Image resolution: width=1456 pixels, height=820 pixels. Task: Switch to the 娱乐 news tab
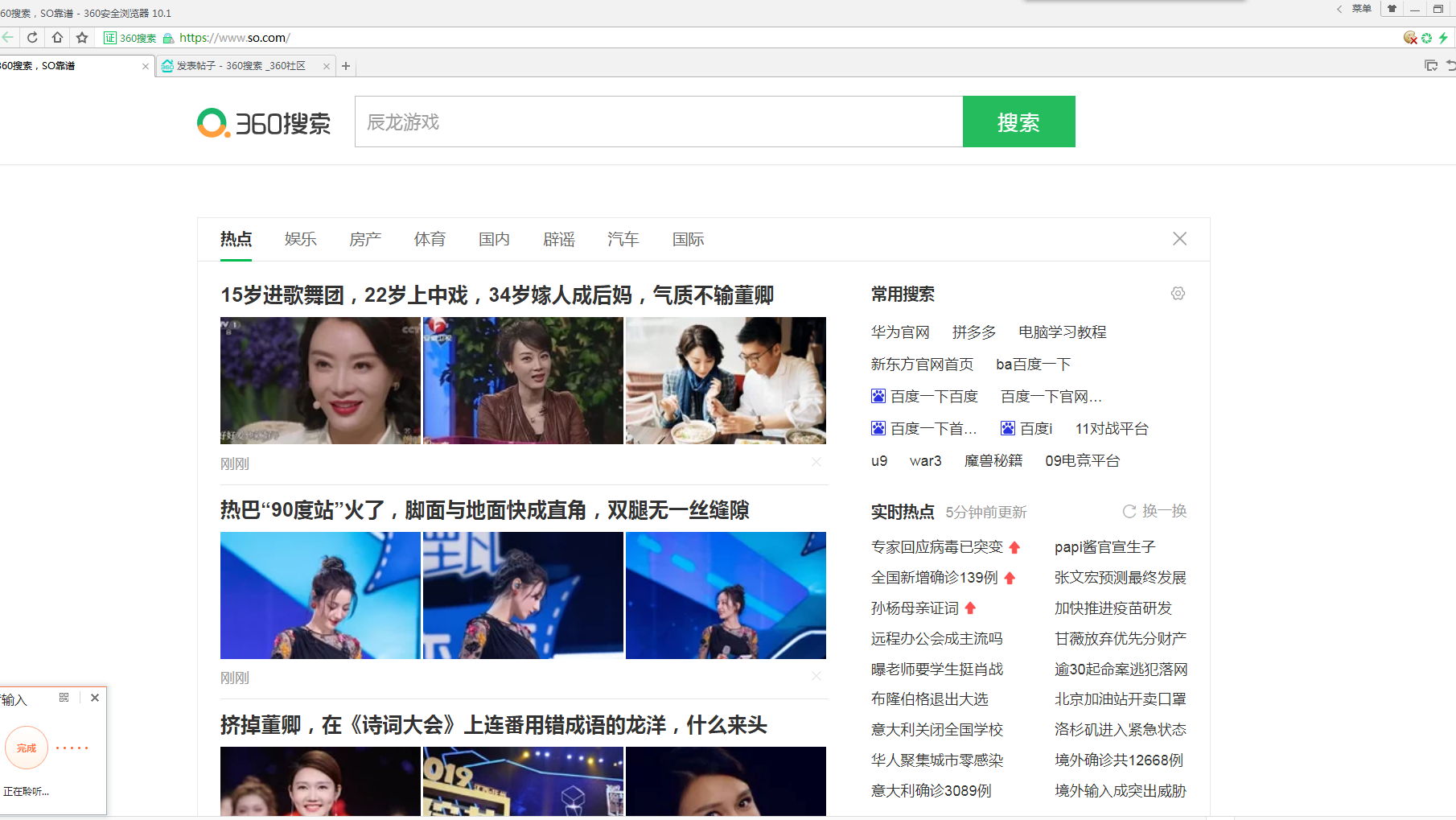301,239
